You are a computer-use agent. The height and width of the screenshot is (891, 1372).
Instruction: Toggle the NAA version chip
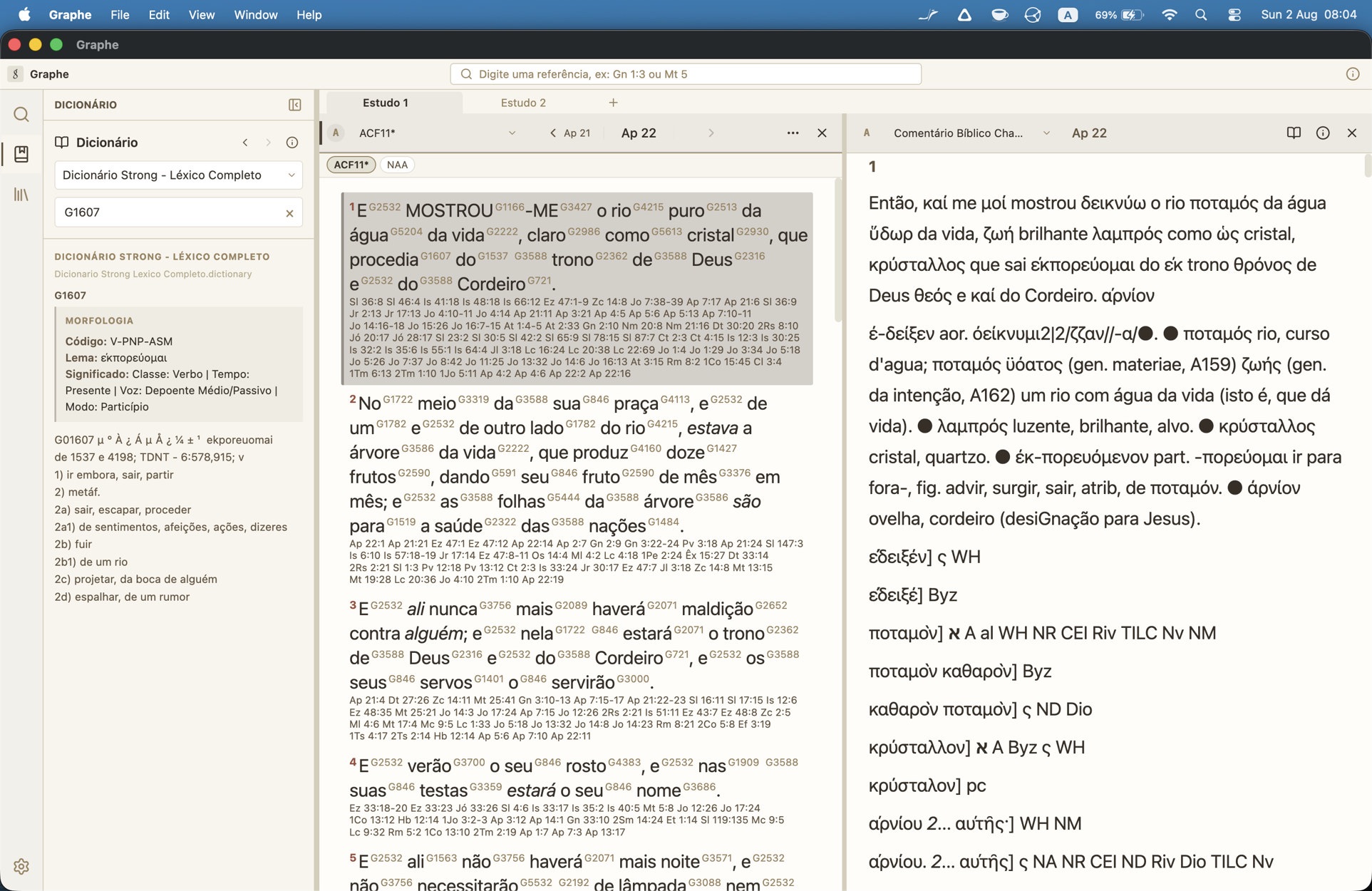[x=397, y=165]
